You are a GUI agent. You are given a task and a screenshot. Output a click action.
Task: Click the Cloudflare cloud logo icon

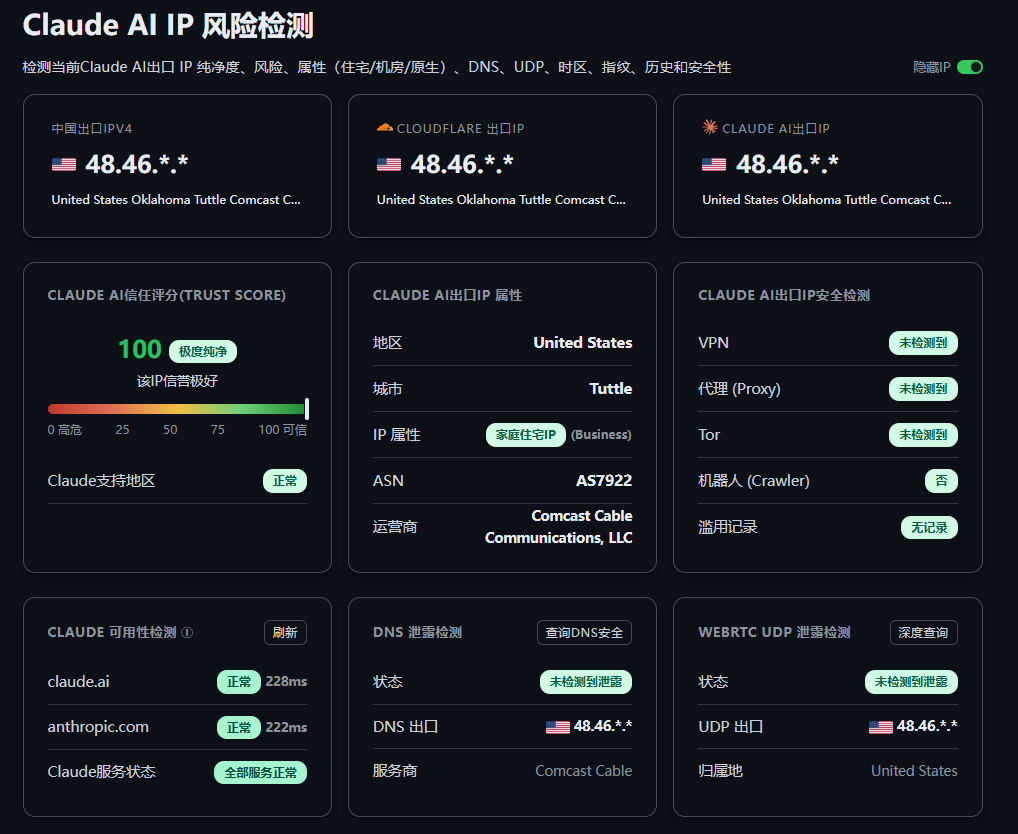click(384, 128)
